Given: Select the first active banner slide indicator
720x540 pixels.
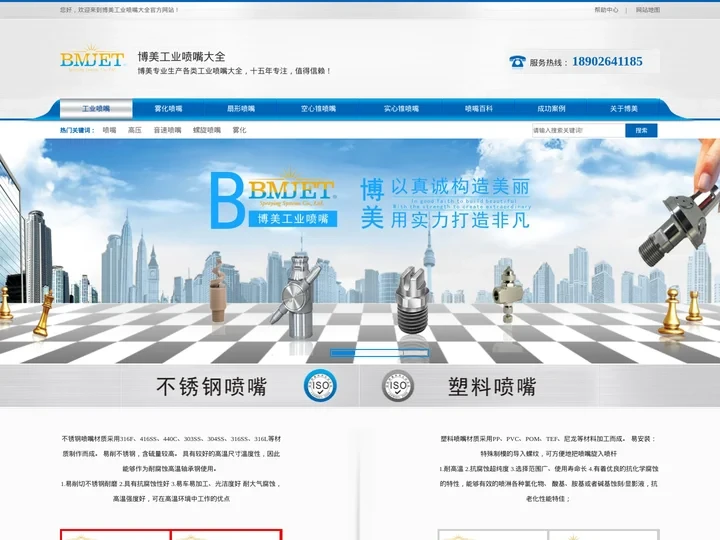Looking at the screenshot, I should point(342,353).
